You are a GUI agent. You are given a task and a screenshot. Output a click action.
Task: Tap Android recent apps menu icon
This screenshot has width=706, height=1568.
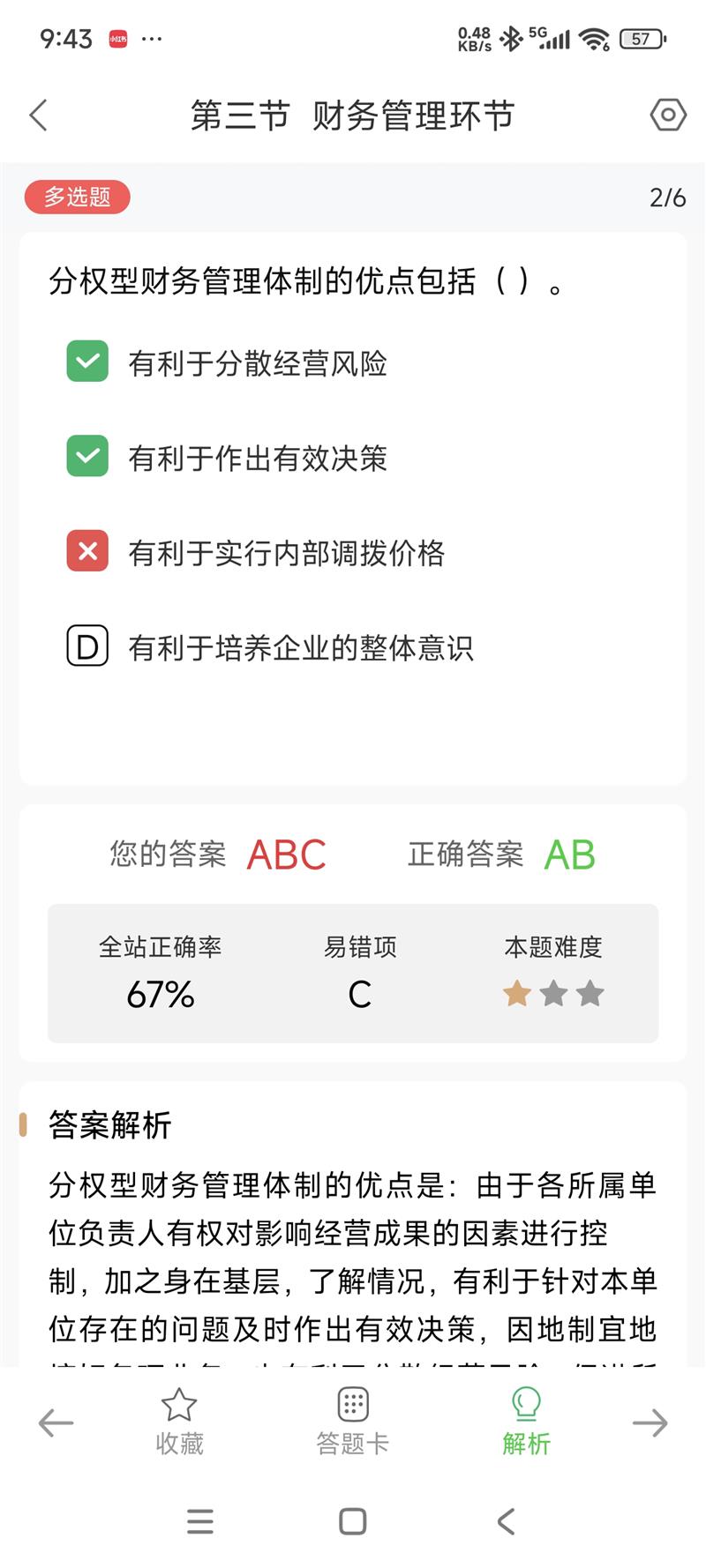click(200, 1521)
